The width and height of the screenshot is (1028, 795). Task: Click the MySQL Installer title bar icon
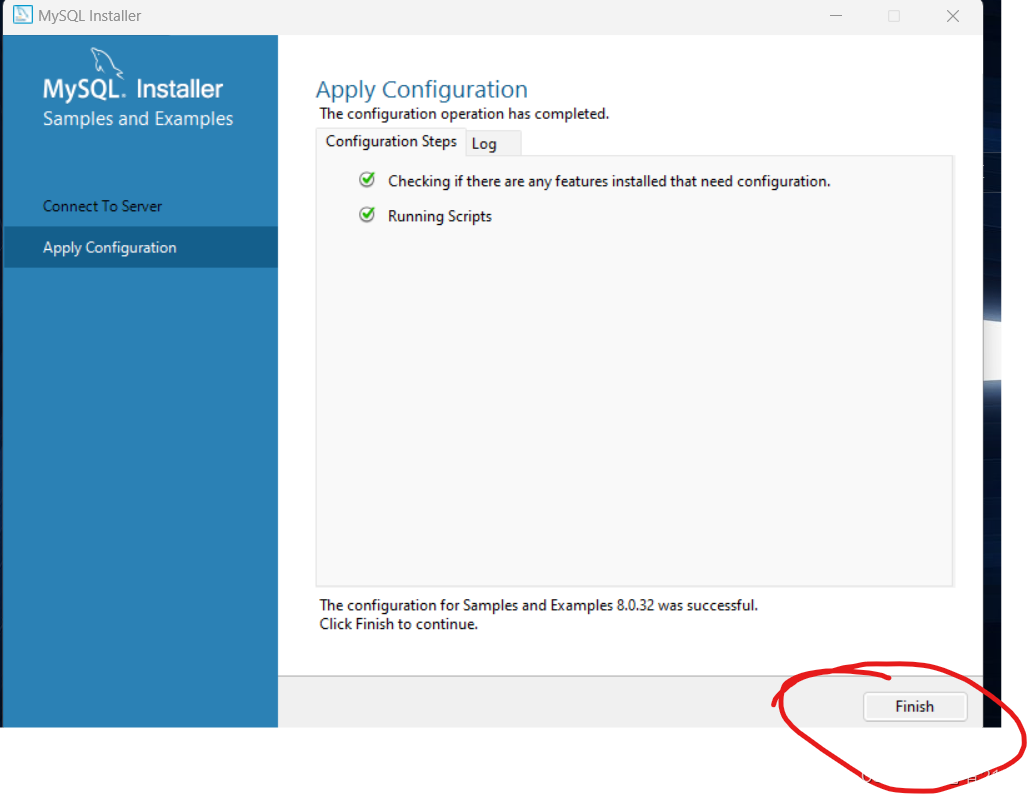(x=22, y=15)
